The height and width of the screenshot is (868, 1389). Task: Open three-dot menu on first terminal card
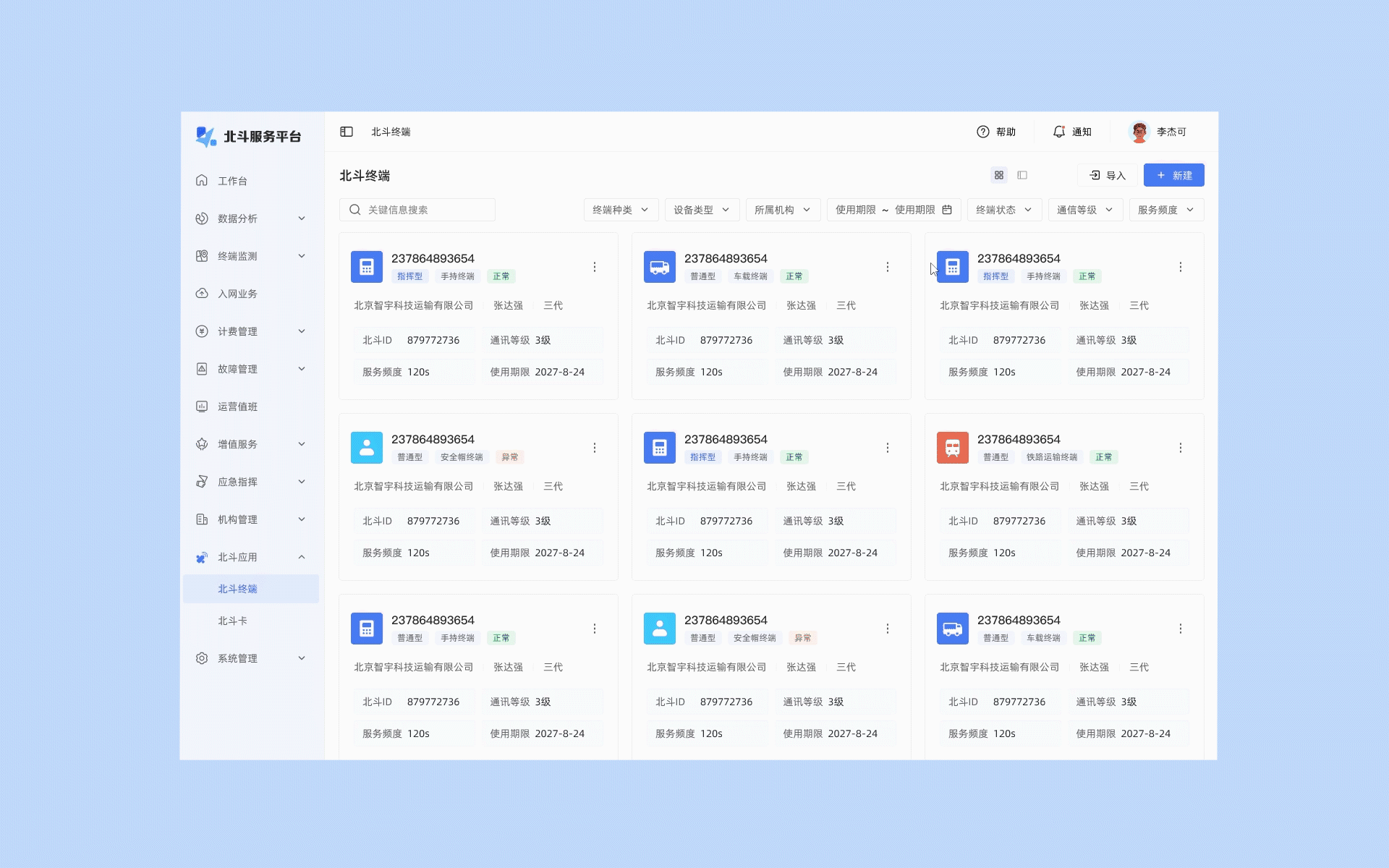pos(595,267)
